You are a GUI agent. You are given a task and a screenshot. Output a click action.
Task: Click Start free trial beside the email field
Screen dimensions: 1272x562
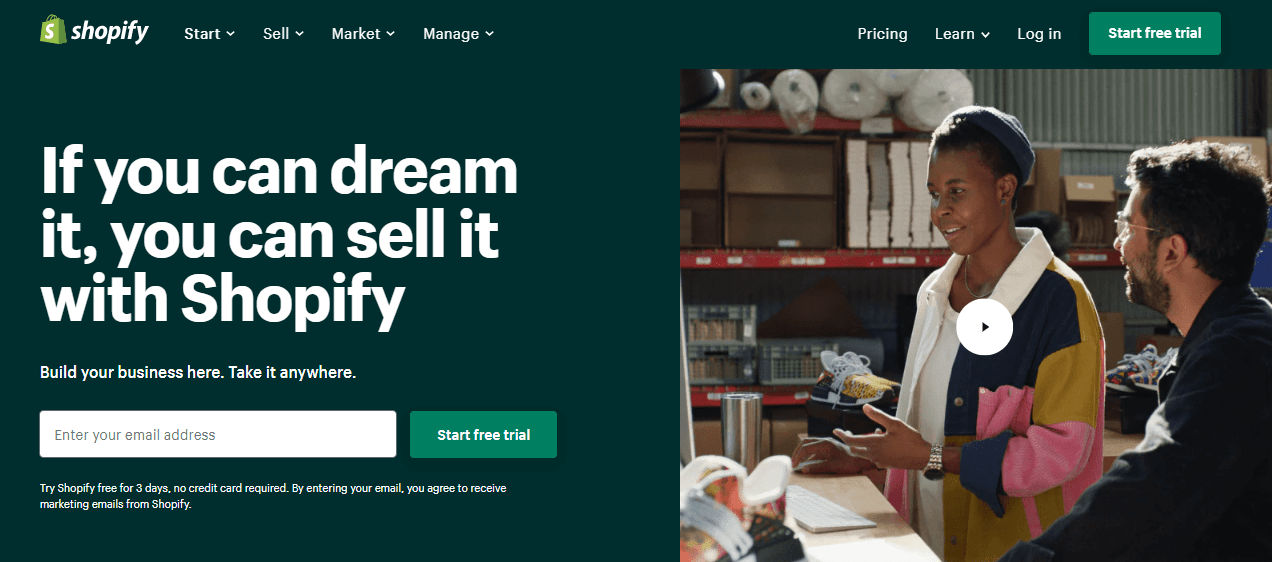pyautogui.click(x=483, y=434)
